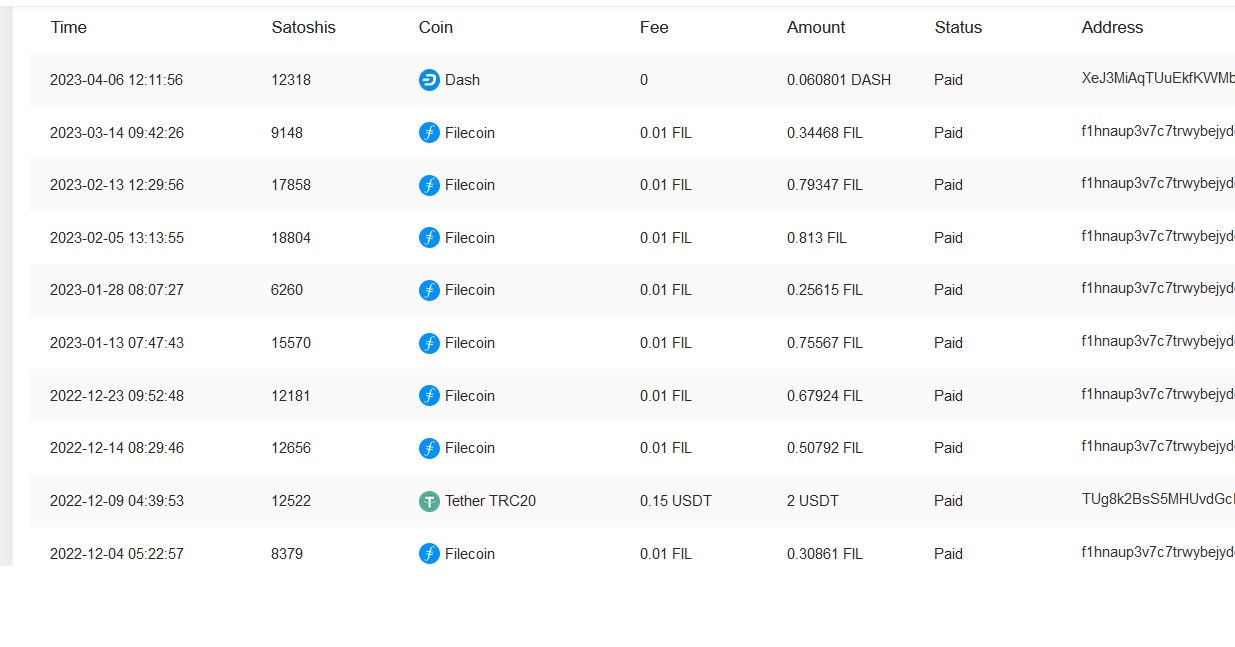Click the Tether TRC20 coin name

(x=491, y=501)
